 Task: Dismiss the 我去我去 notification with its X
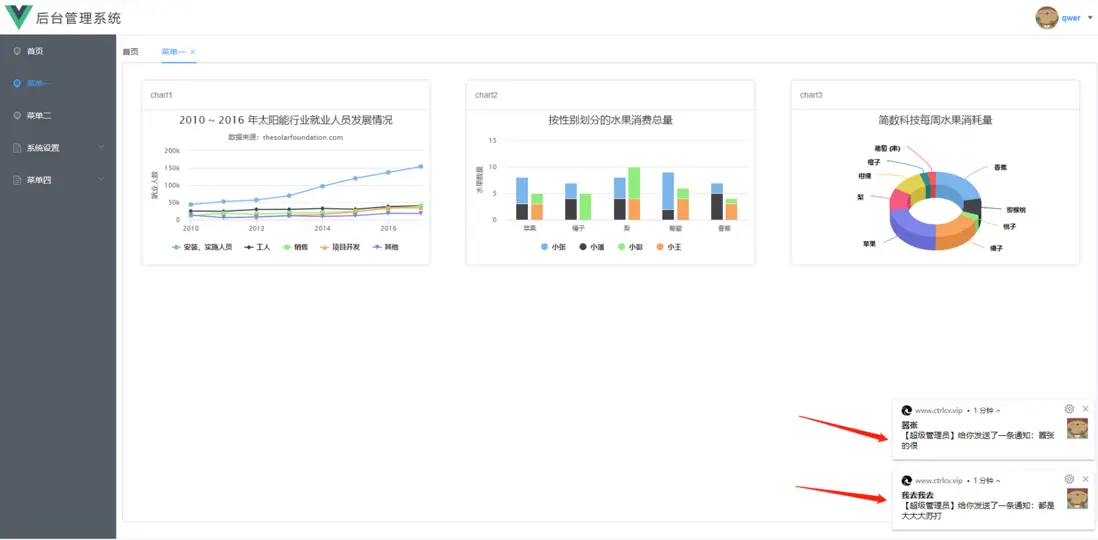point(1085,479)
